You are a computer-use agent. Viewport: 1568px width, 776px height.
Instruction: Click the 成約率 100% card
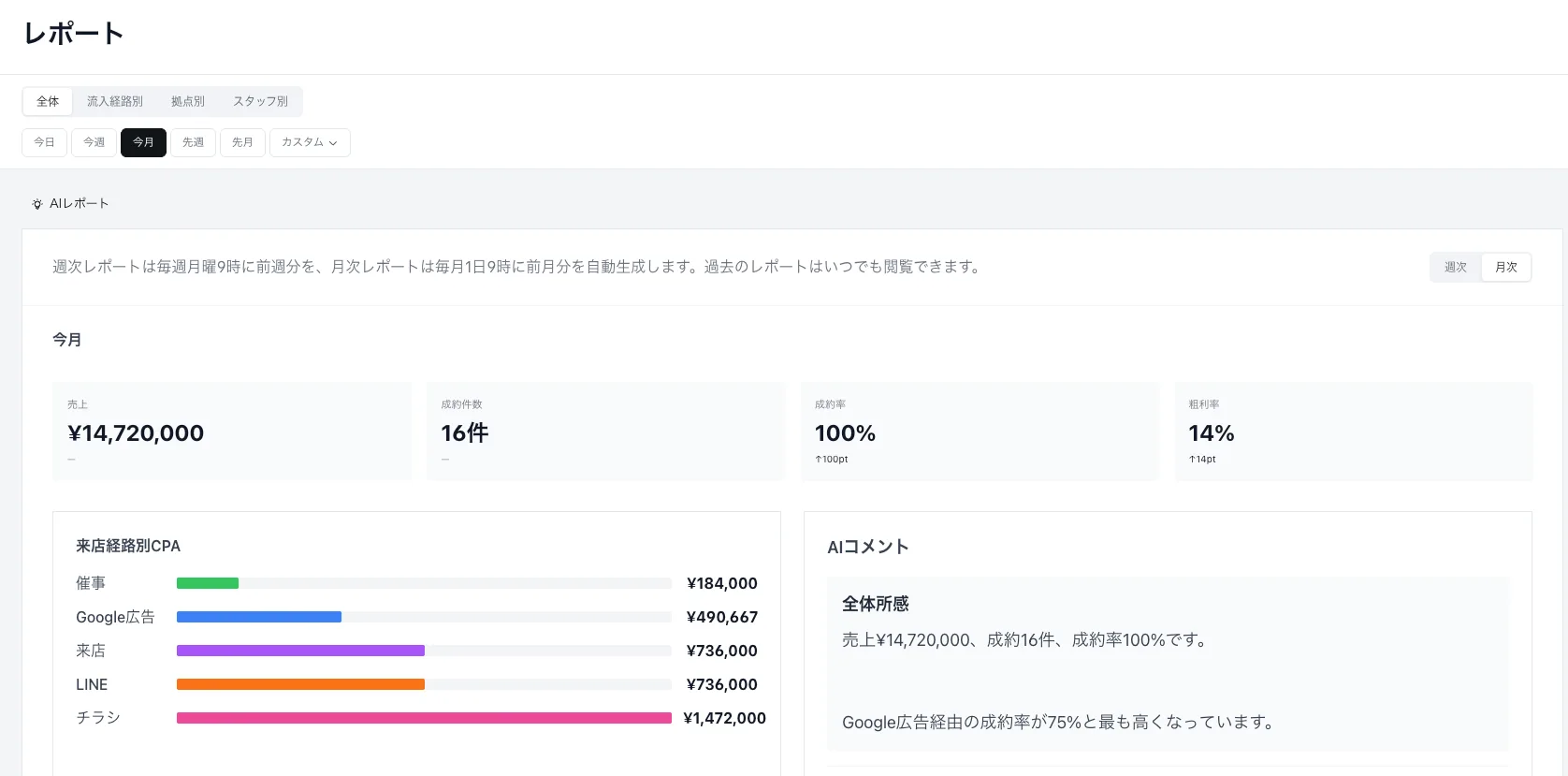tap(980, 432)
